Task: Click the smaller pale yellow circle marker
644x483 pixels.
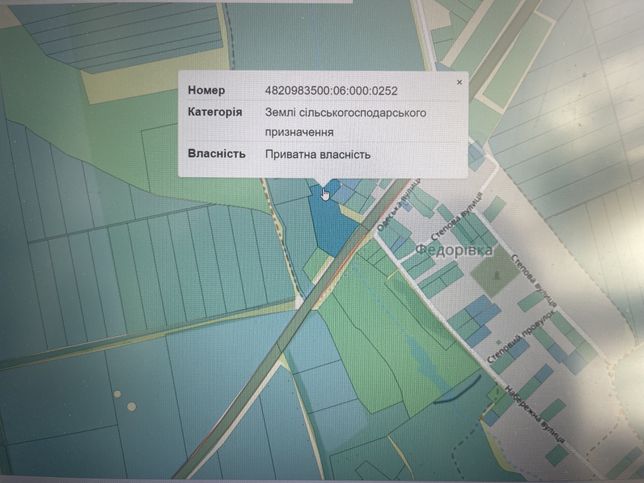Action: tap(117, 394)
